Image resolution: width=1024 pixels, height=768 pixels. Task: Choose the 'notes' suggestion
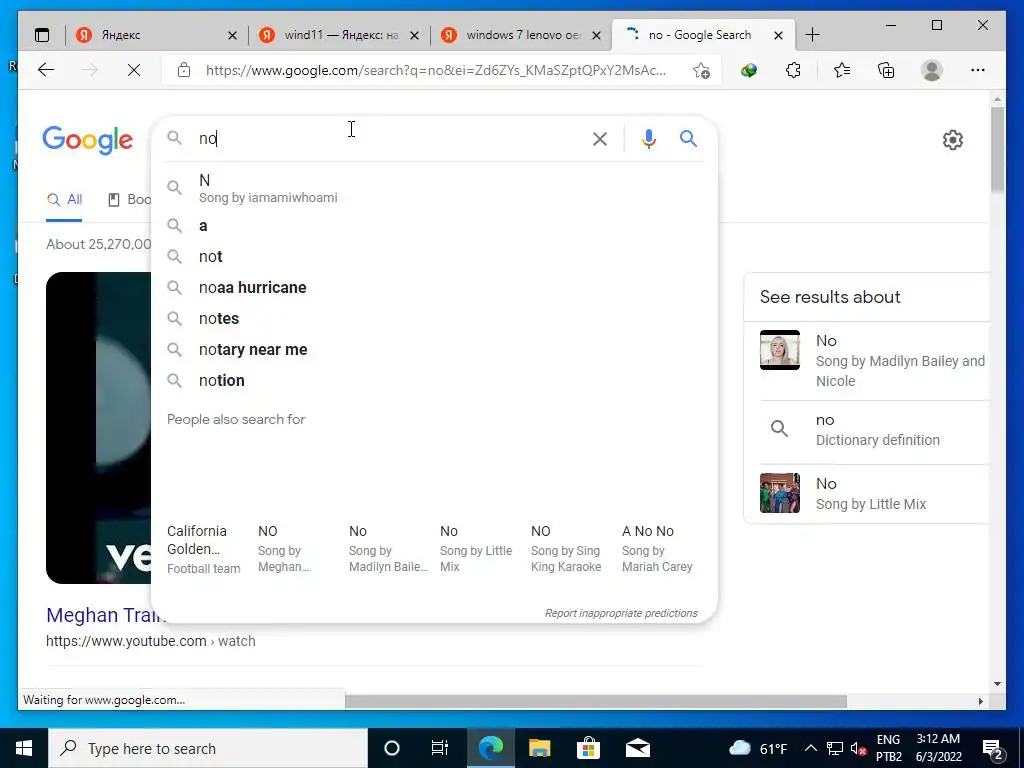[x=434, y=319]
